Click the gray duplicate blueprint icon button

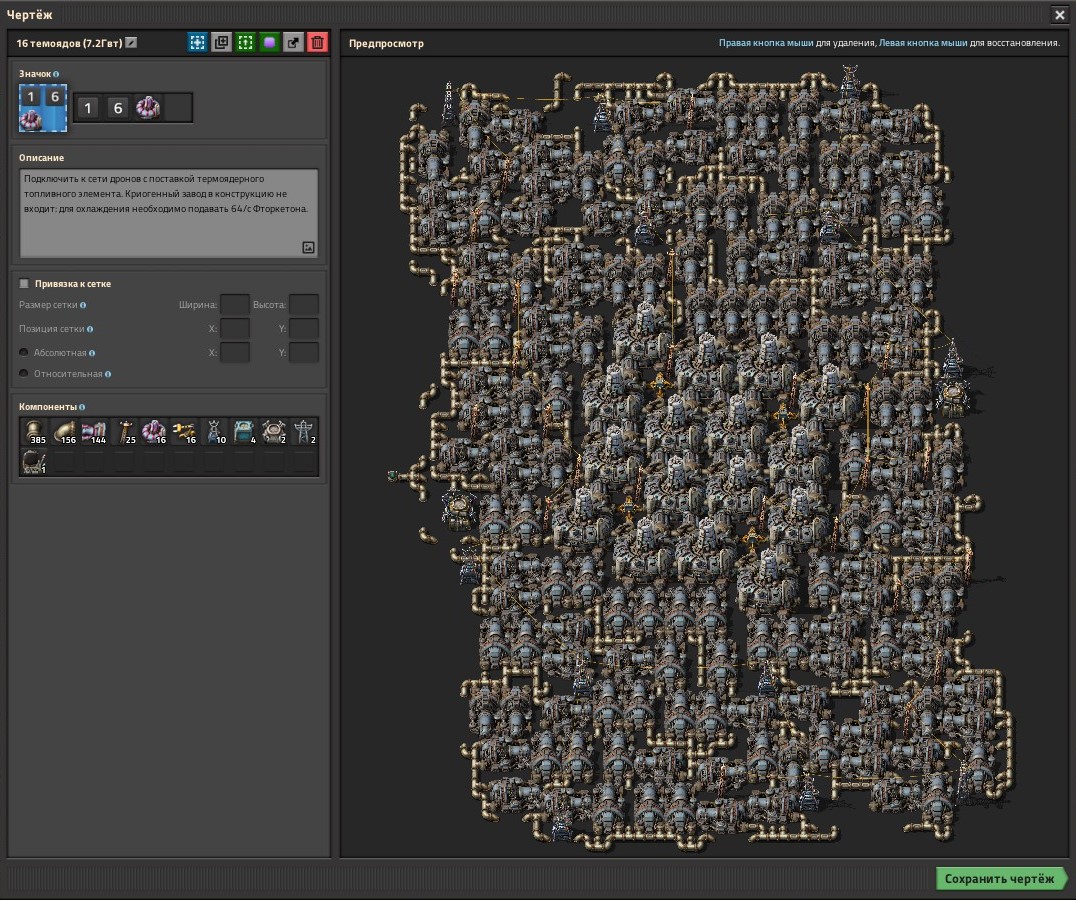click(x=222, y=43)
